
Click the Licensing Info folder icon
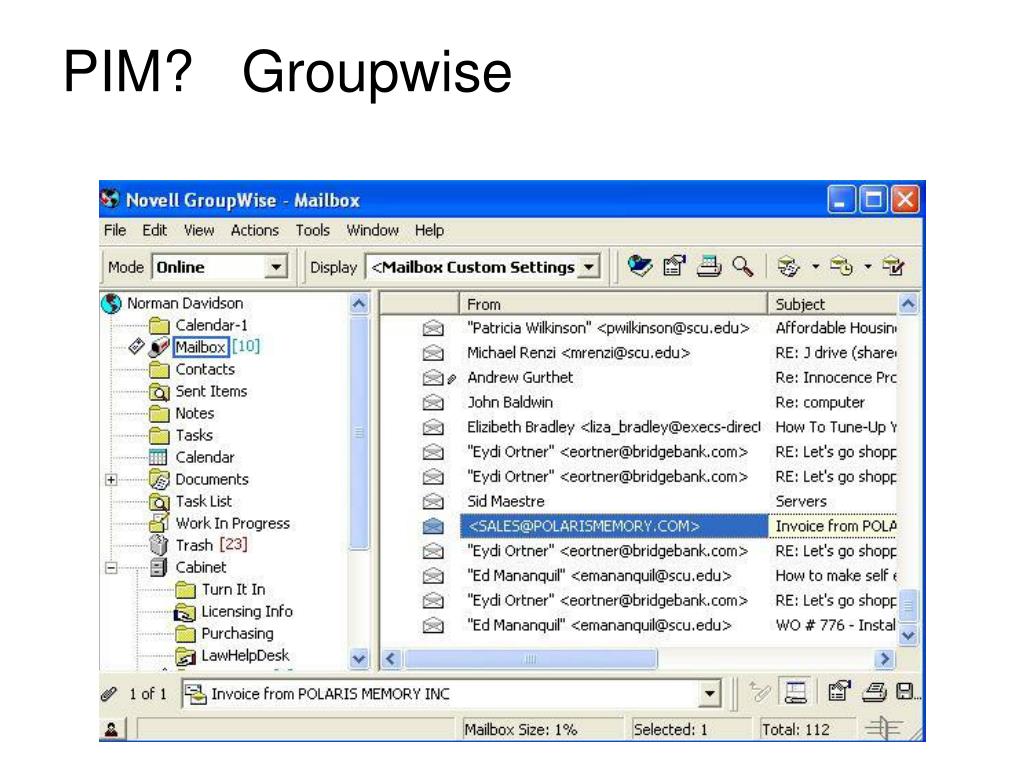point(185,613)
